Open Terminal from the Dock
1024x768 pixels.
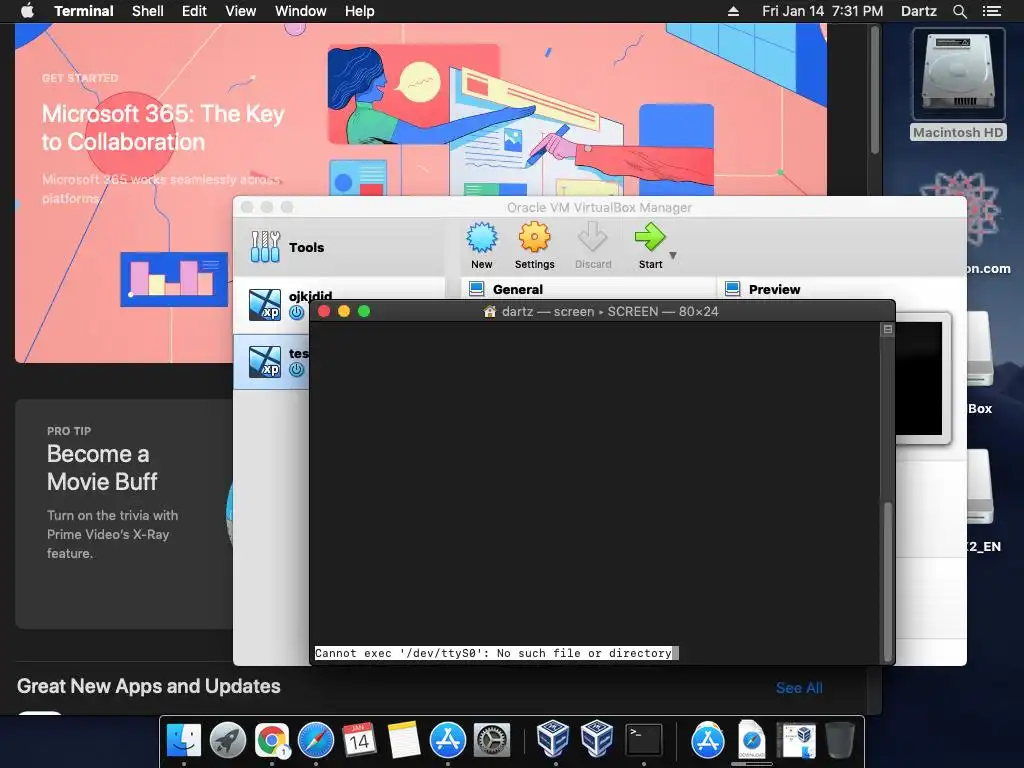(x=644, y=741)
